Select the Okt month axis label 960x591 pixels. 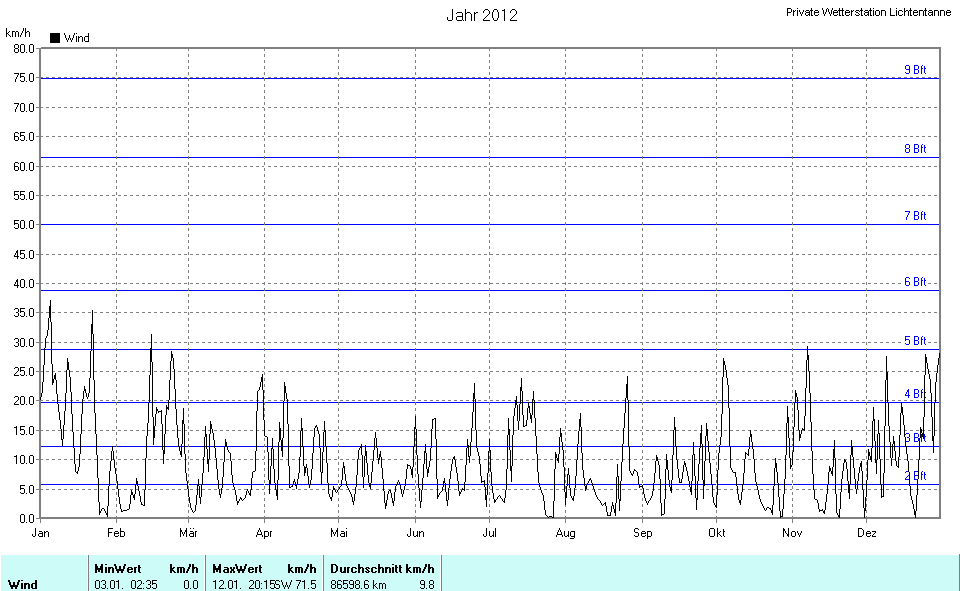(x=716, y=534)
